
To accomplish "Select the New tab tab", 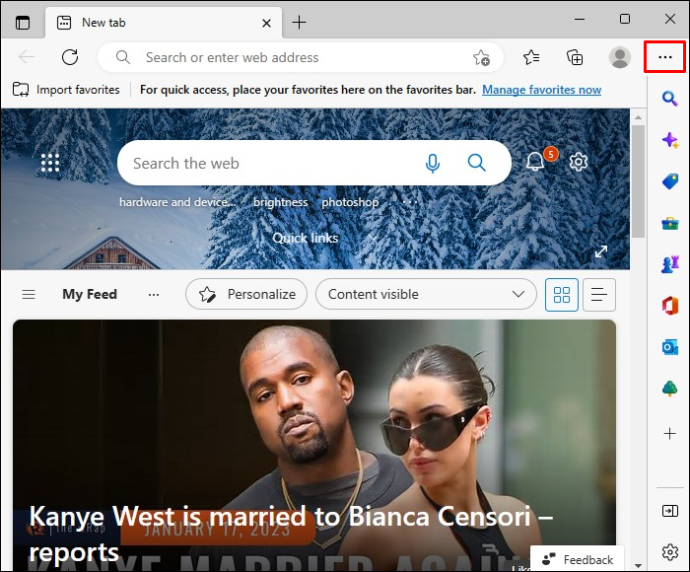I will [163, 22].
